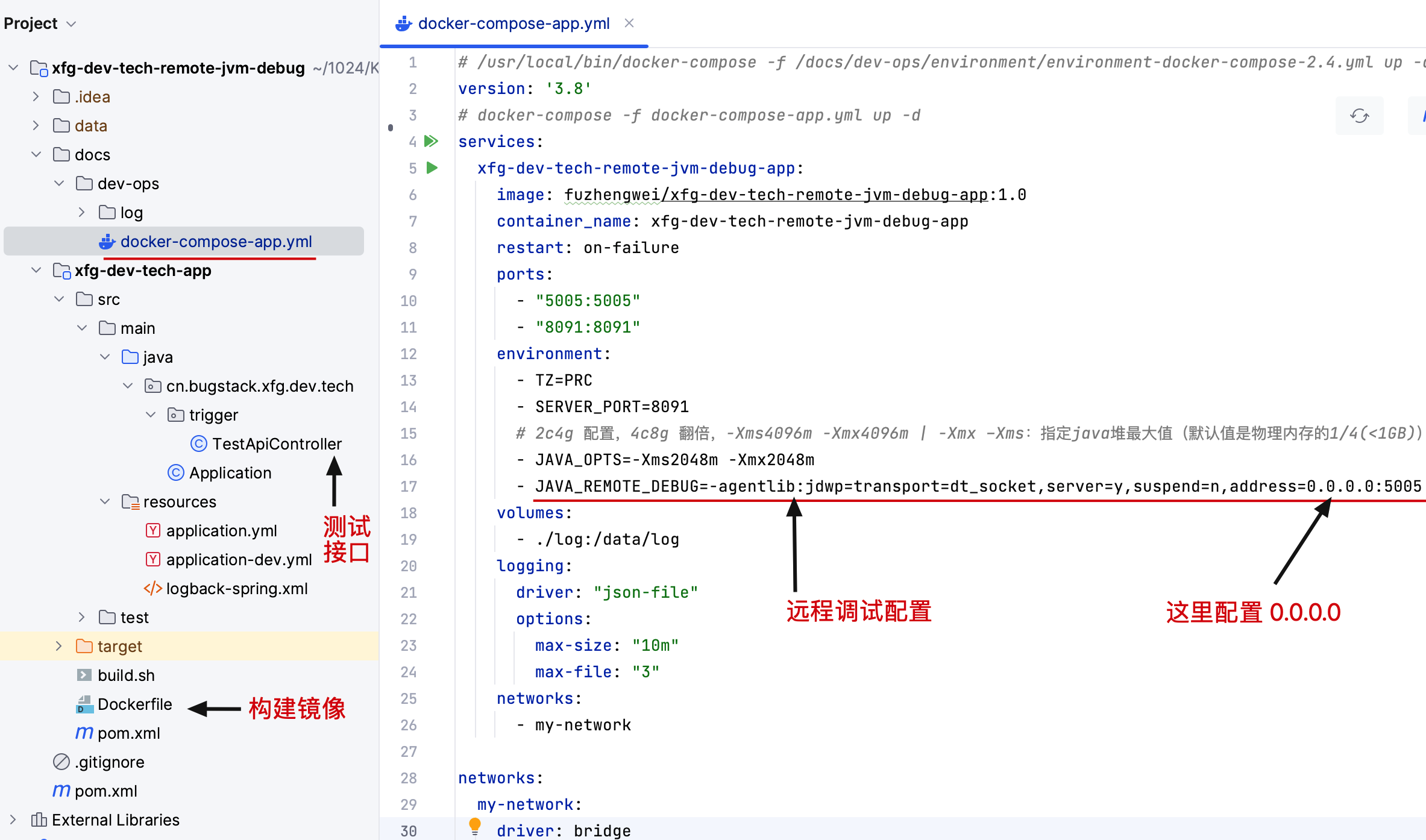Click the run service arrow on line 5
The width and height of the screenshot is (1426, 840).
[x=432, y=168]
